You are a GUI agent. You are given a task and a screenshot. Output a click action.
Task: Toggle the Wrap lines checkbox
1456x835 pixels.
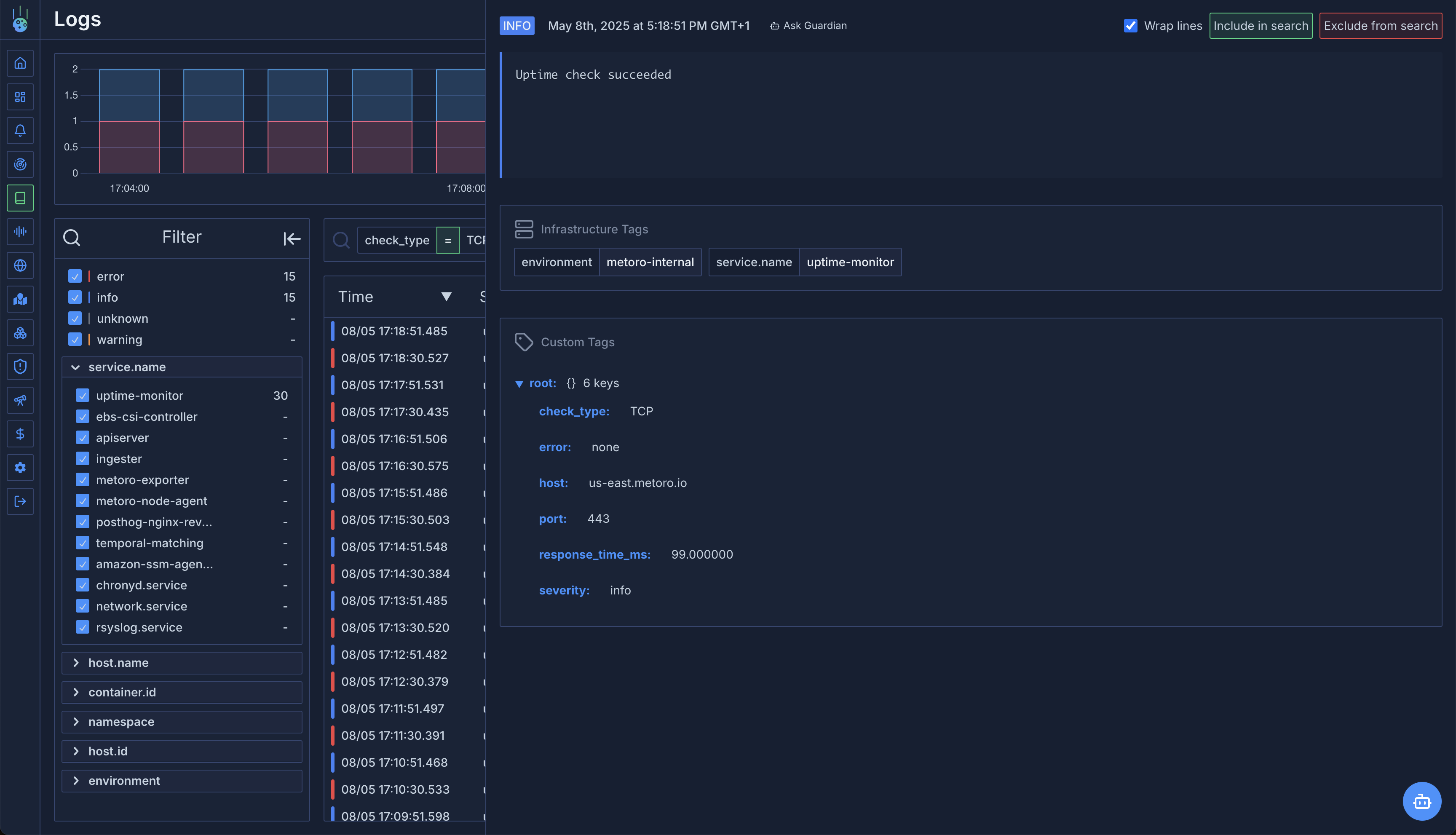[x=1130, y=26]
